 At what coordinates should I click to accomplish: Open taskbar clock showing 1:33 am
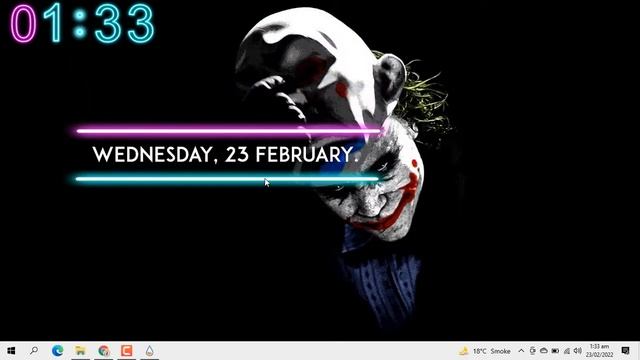click(600, 351)
